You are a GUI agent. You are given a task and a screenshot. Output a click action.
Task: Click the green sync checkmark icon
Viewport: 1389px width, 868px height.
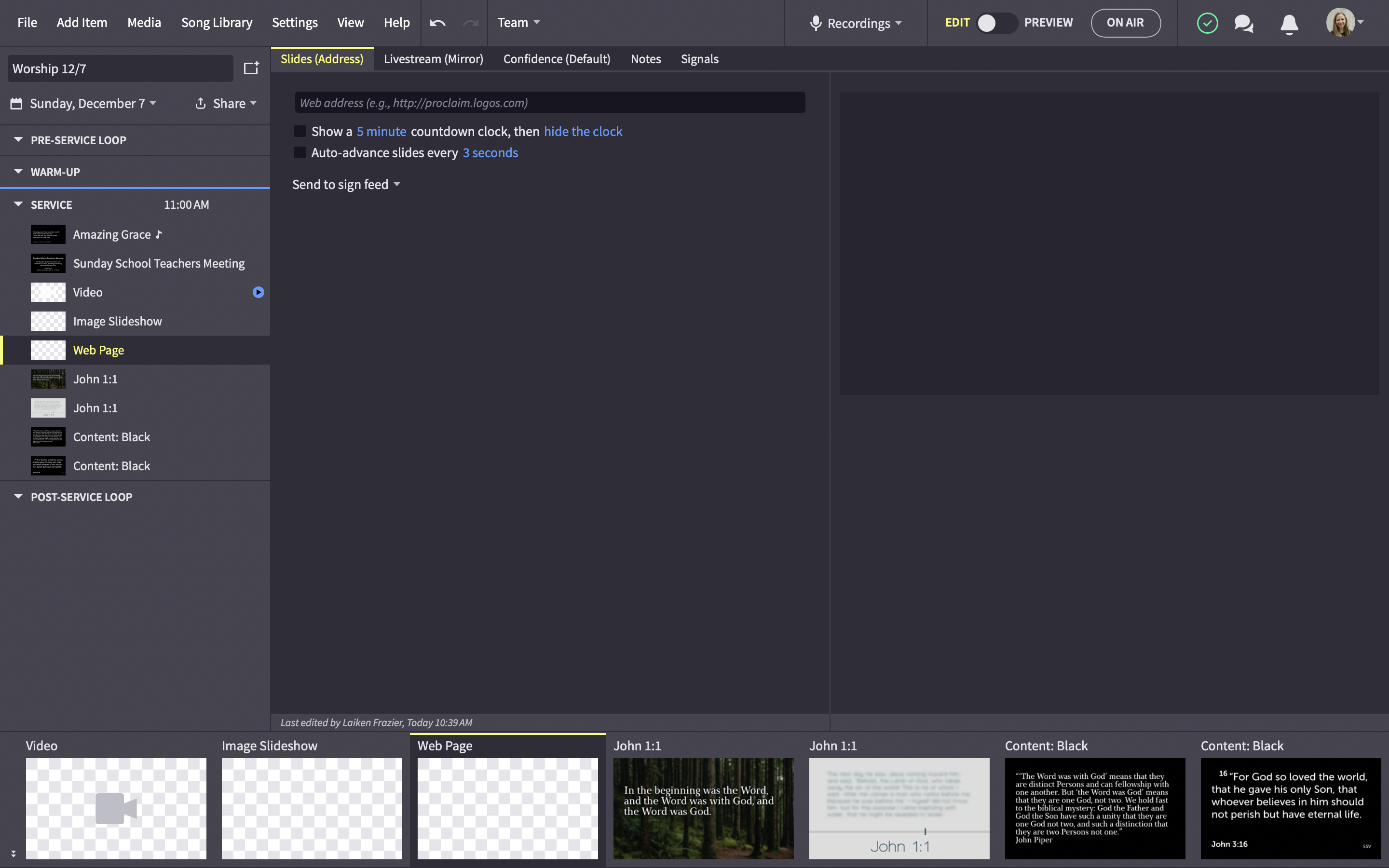tap(1207, 23)
